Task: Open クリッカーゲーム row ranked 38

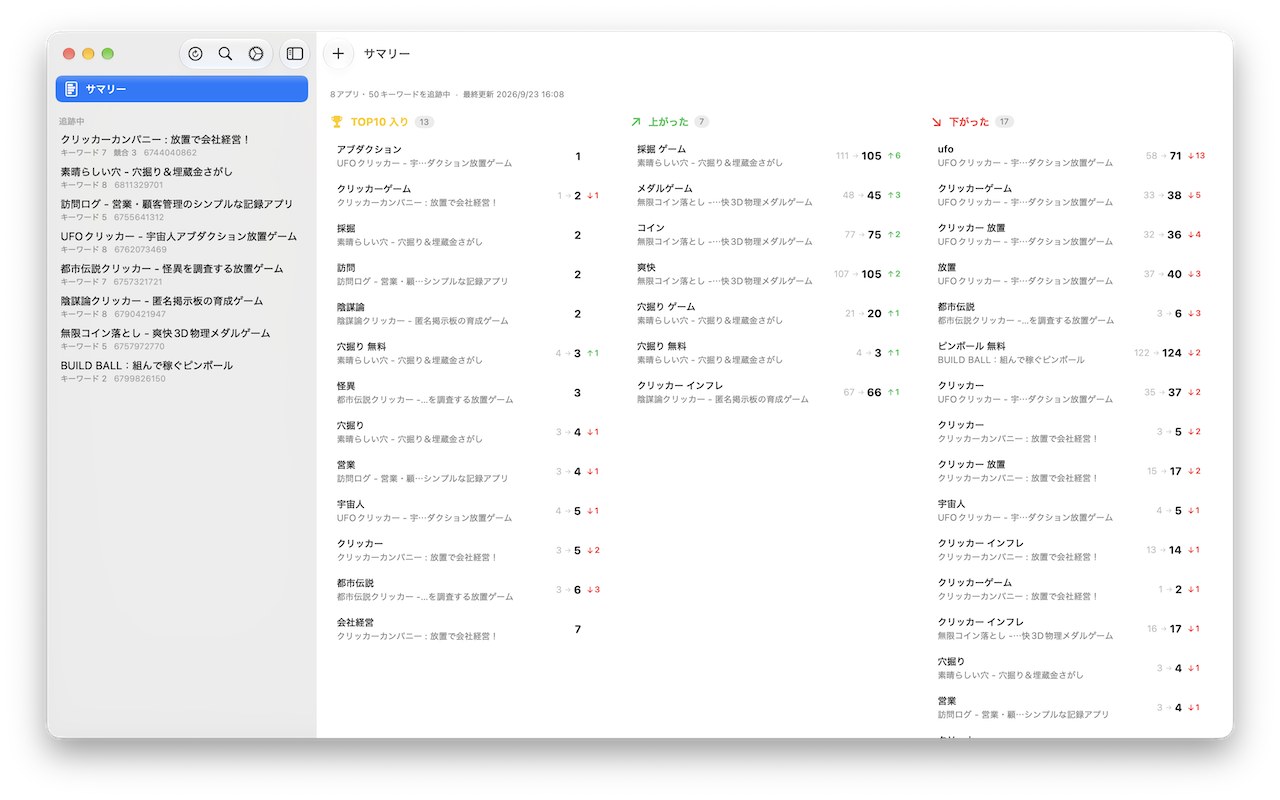Action: coord(1069,195)
